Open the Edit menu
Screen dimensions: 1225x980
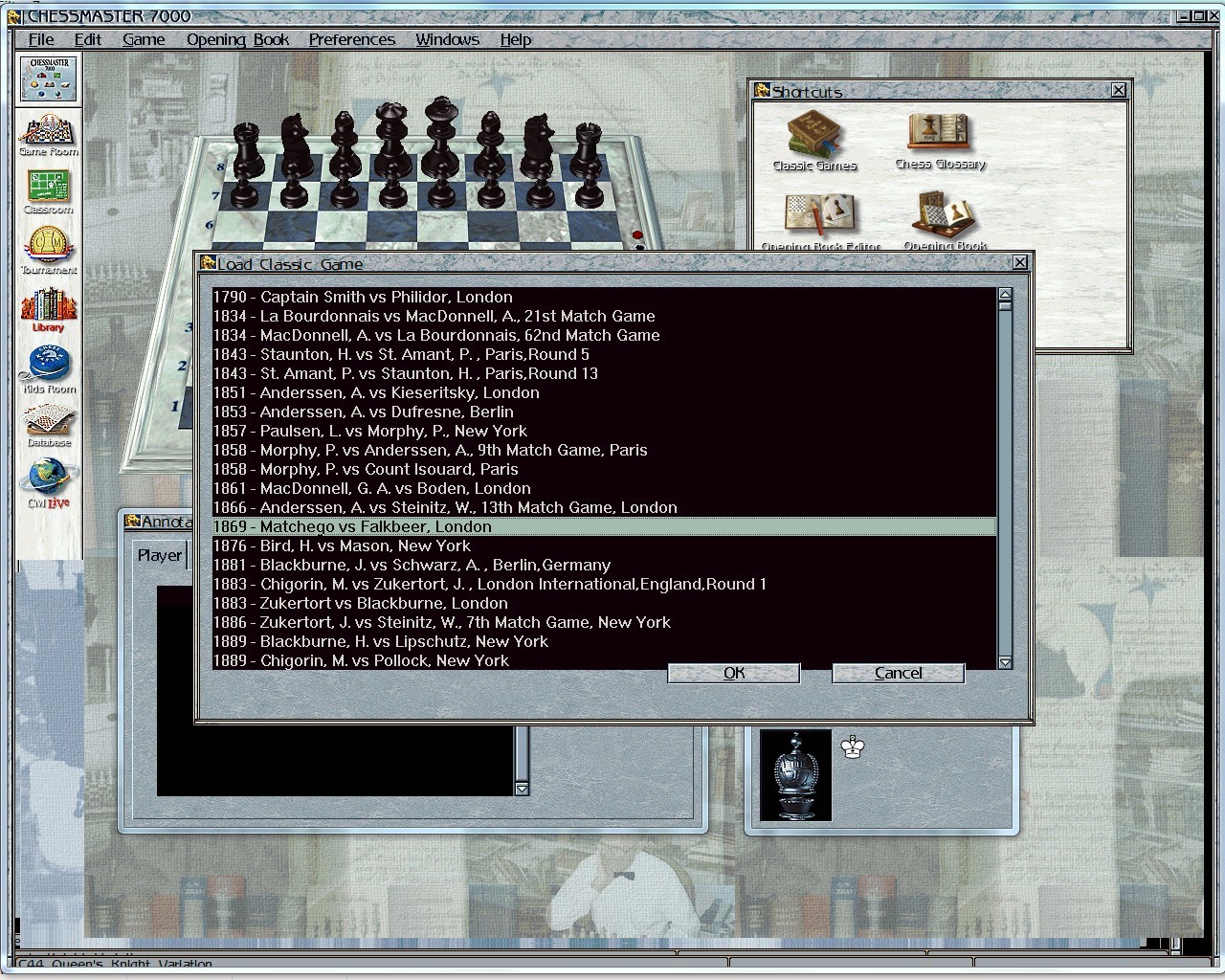click(x=88, y=39)
